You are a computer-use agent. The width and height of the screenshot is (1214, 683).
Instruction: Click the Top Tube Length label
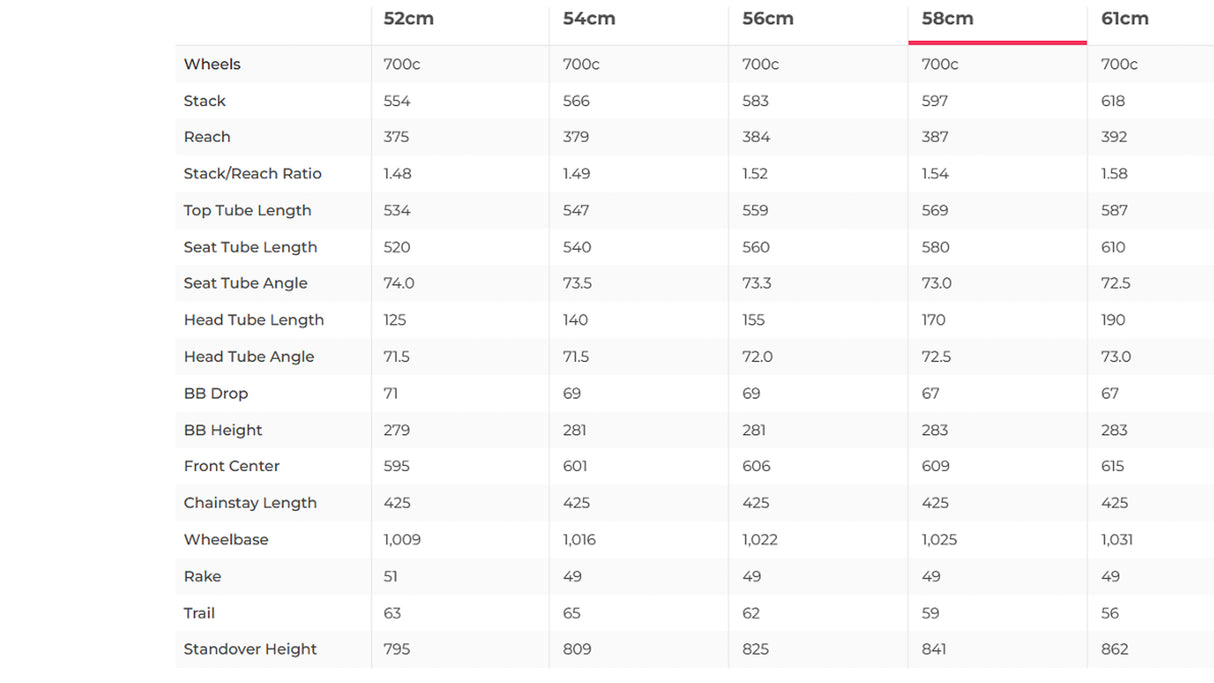tap(248, 210)
